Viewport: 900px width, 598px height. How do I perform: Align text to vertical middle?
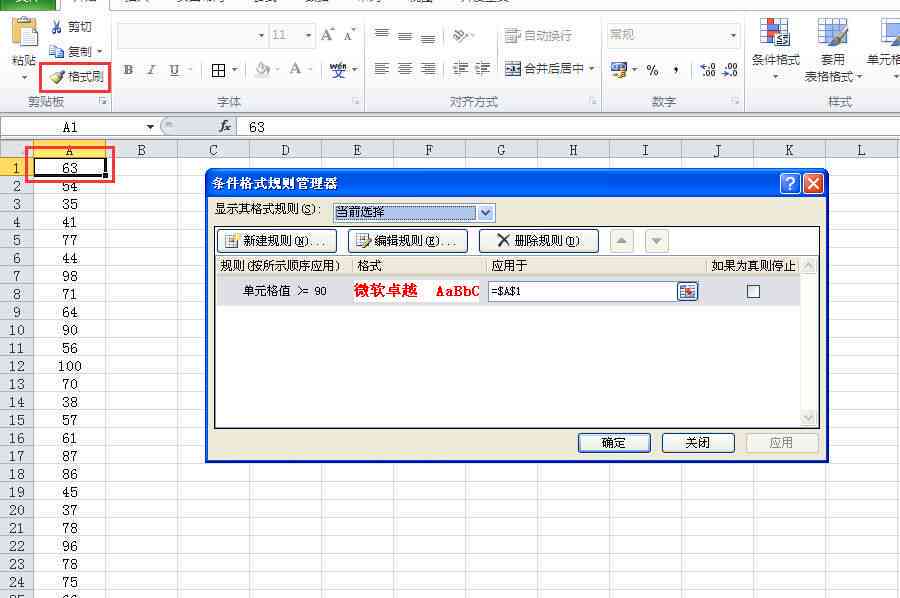(405, 36)
